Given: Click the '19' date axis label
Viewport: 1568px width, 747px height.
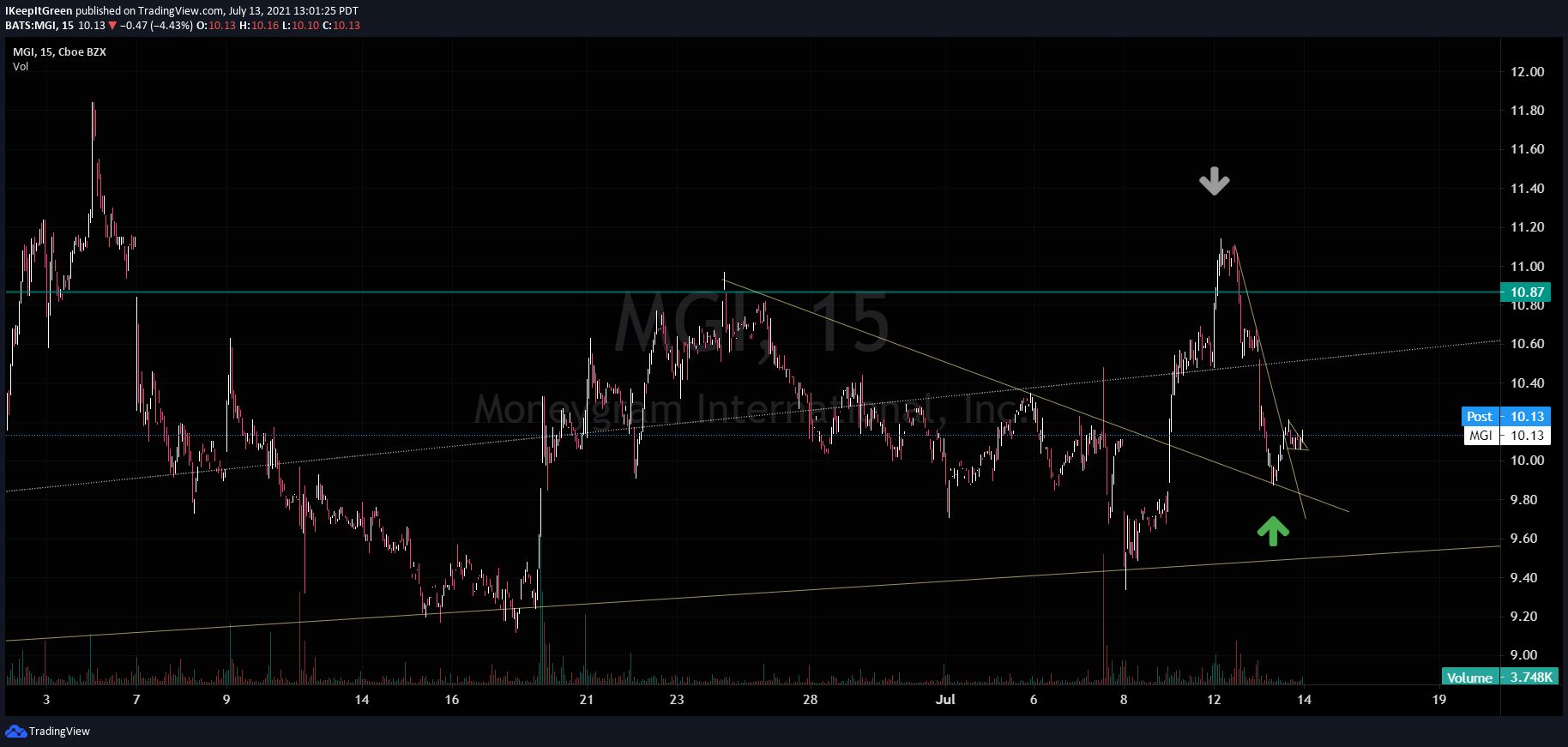Looking at the screenshot, I should pyautogui.click(x=1439, y=699).
